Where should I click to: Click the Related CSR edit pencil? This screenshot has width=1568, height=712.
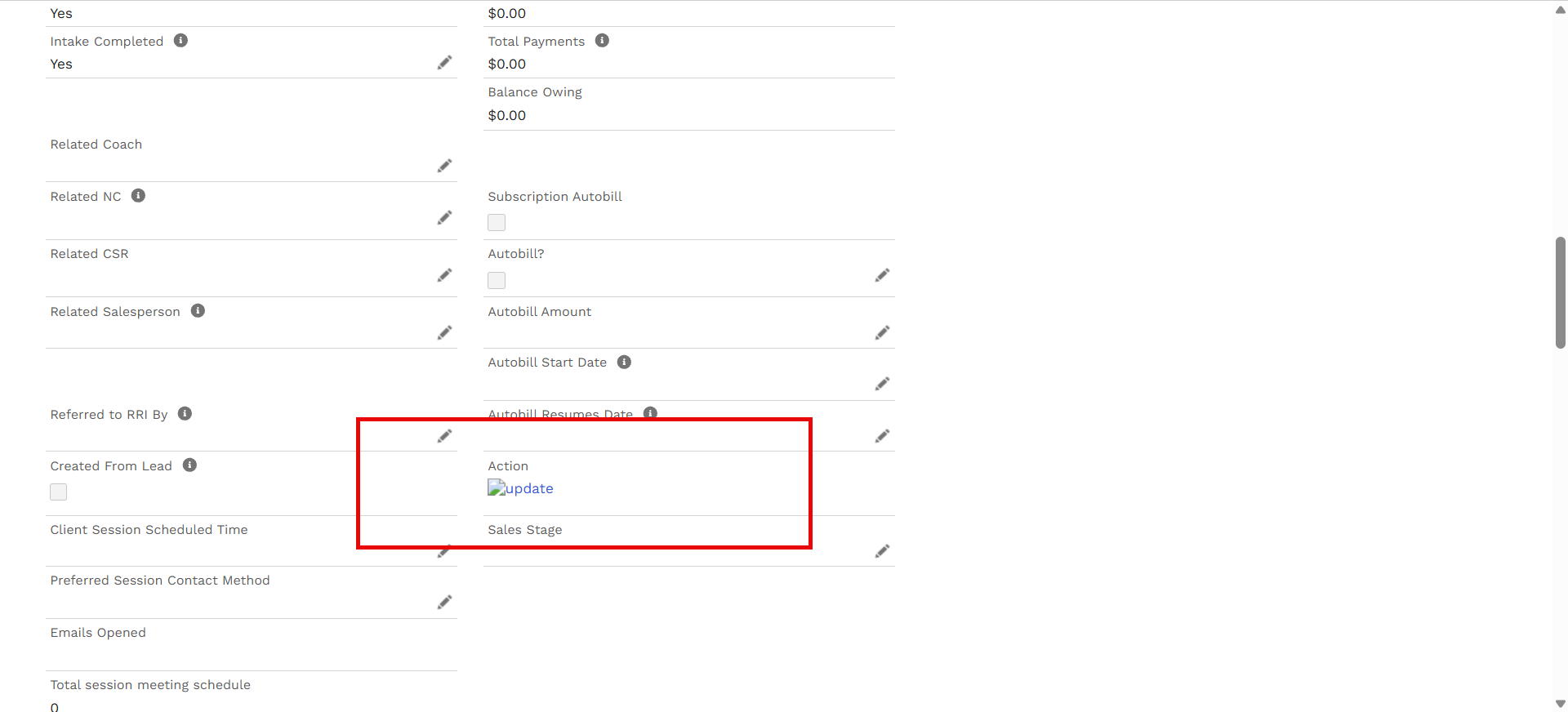(x=444, y=275)
